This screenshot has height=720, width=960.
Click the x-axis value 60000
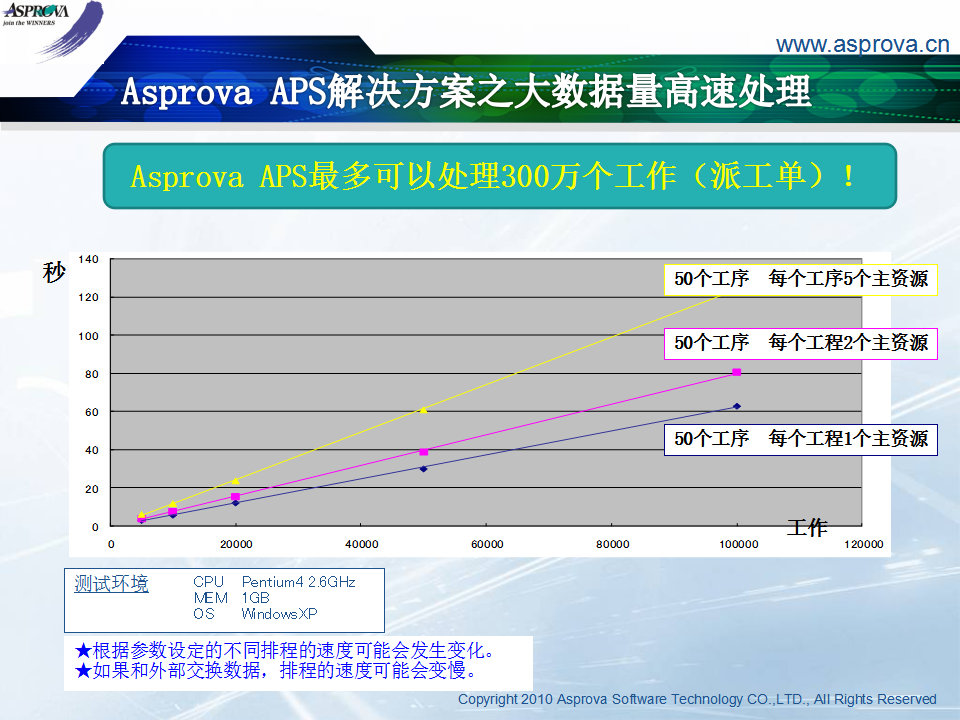[x=487, y=544]
